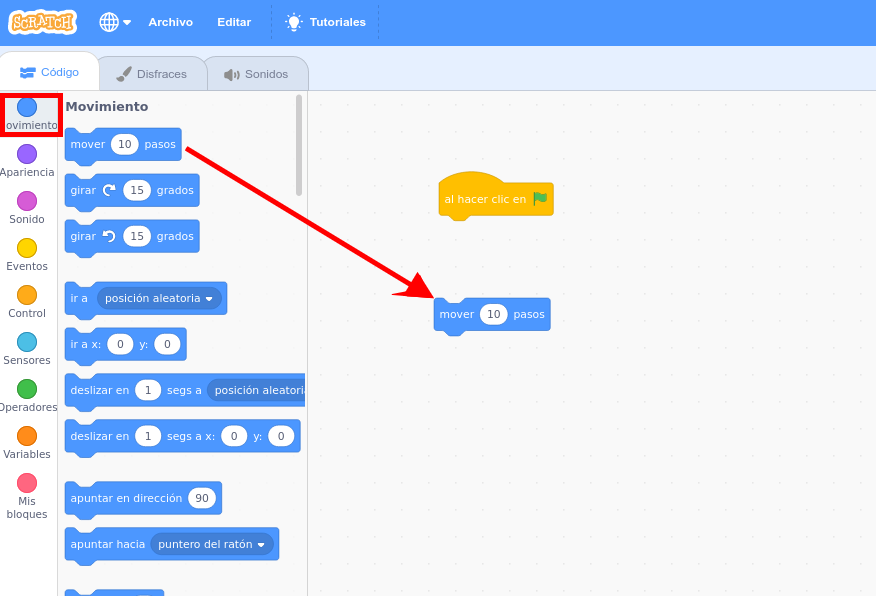The height and width of the screenshot is (596, 876).
Task: Select the Sonido category icon
Action: tap(27, 201)
